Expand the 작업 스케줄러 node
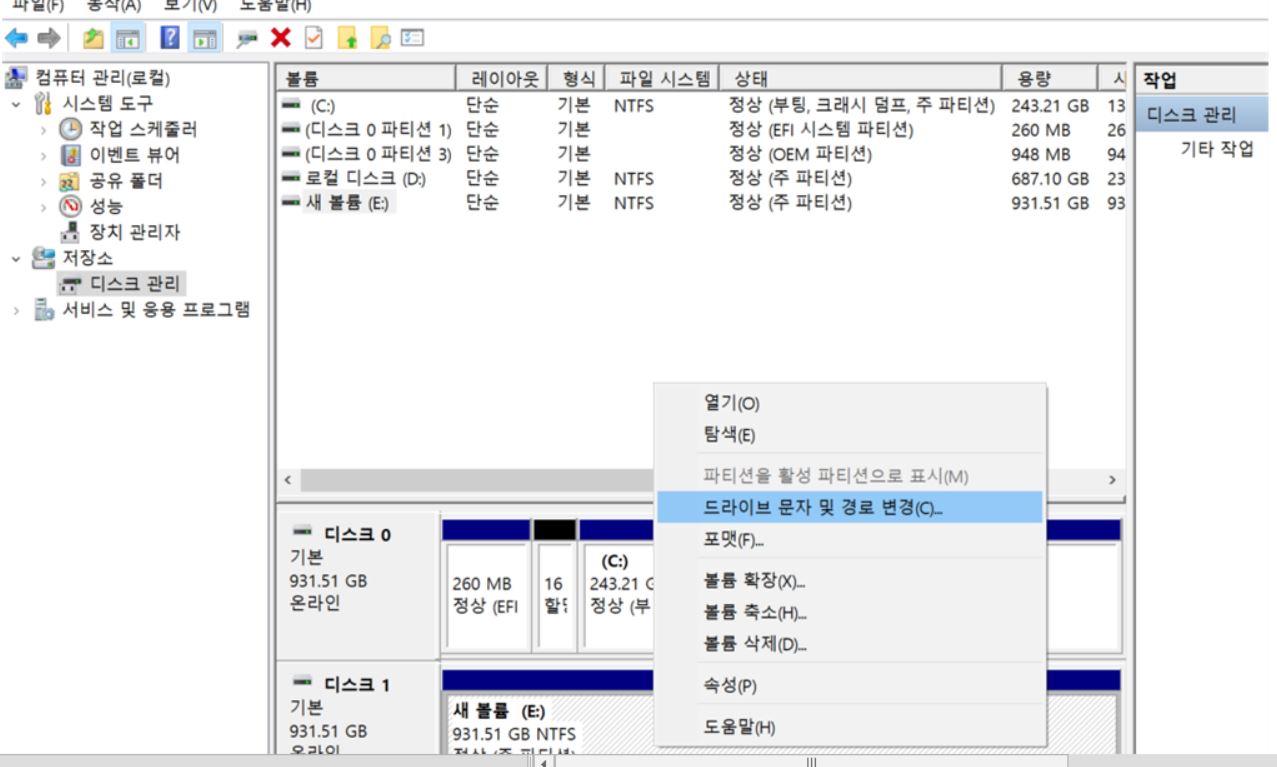Screen dimensions: 1277x767 point(43,129)
